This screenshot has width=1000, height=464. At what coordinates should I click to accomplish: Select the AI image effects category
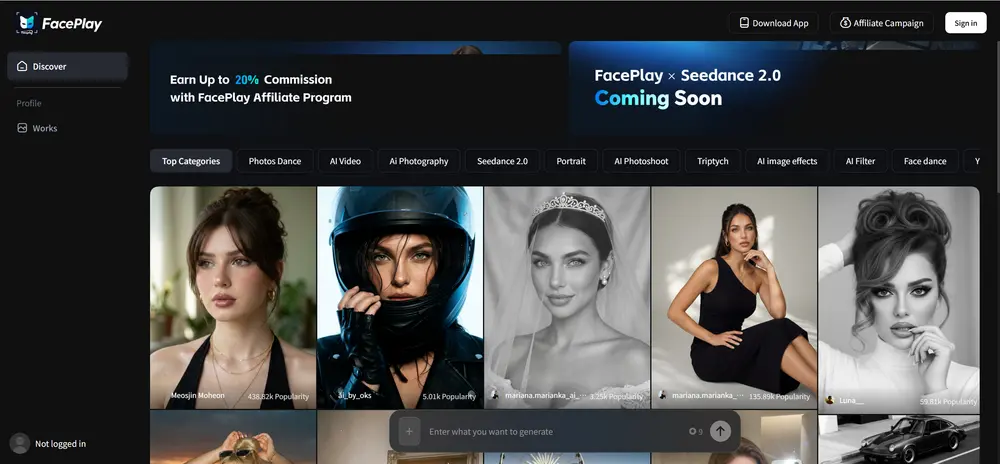point(787,161)
